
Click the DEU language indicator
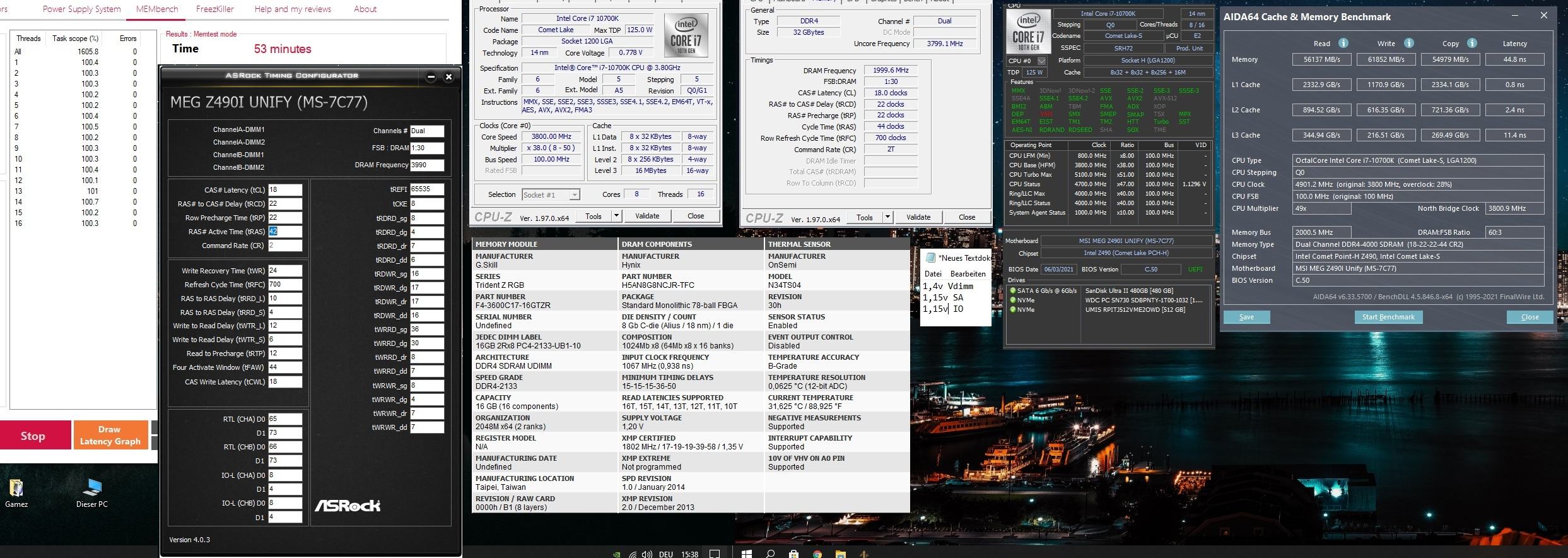[x=665, y=554]
